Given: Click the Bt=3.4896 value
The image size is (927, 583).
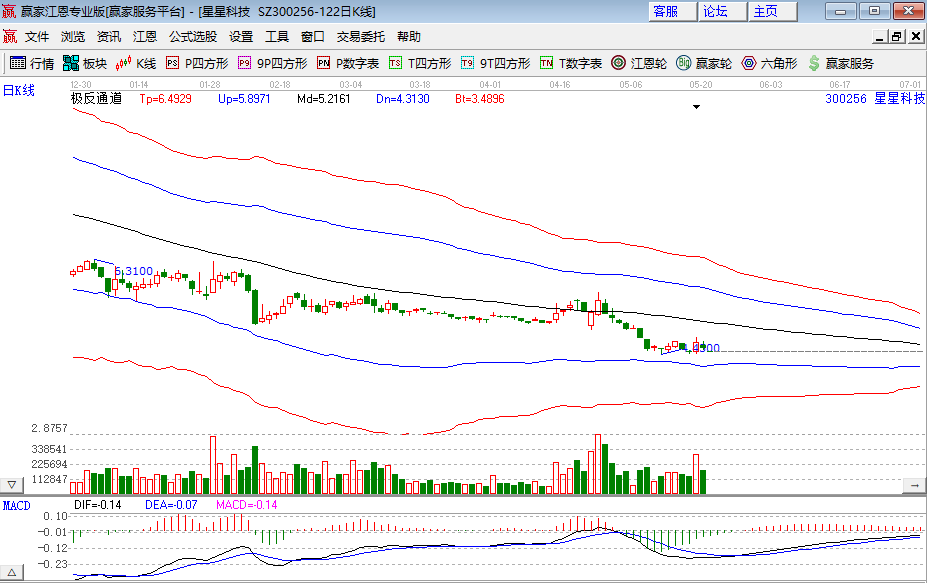Looking at the screenshot, I should coord(479,99).
